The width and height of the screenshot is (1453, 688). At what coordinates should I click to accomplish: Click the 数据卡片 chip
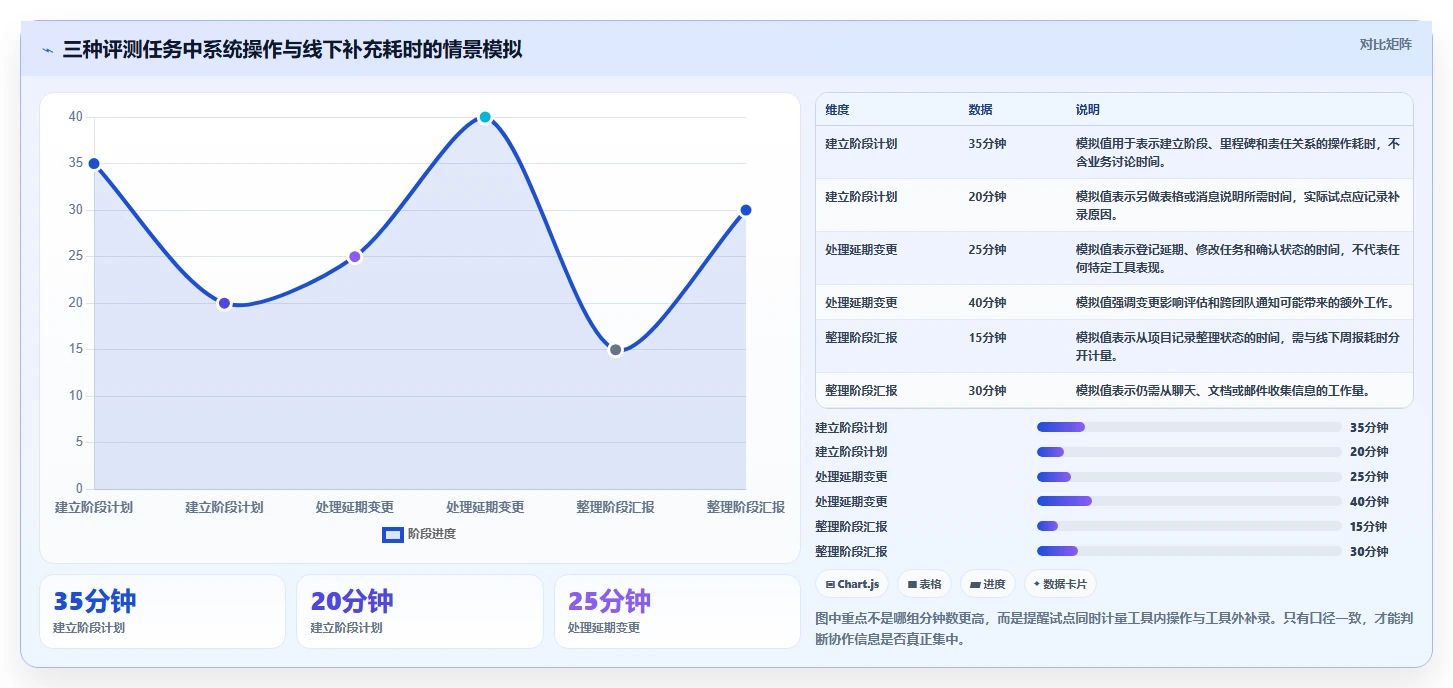tap(1060, 584)
